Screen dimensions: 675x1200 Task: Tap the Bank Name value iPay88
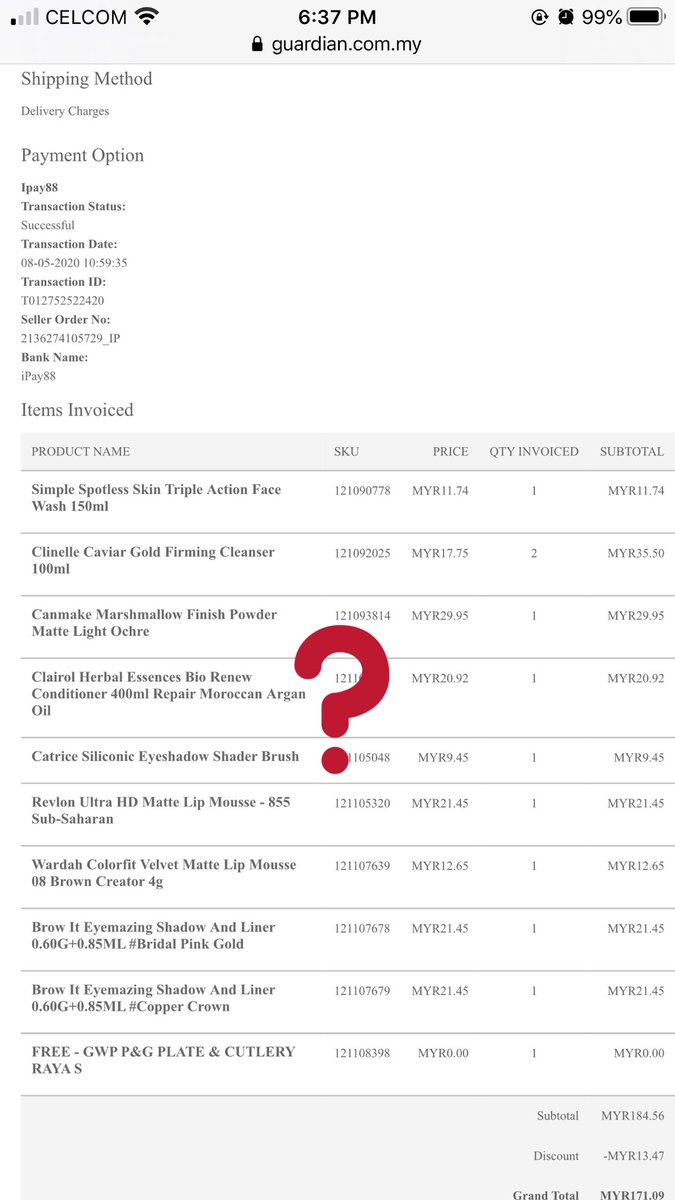(x=39, y=376)
